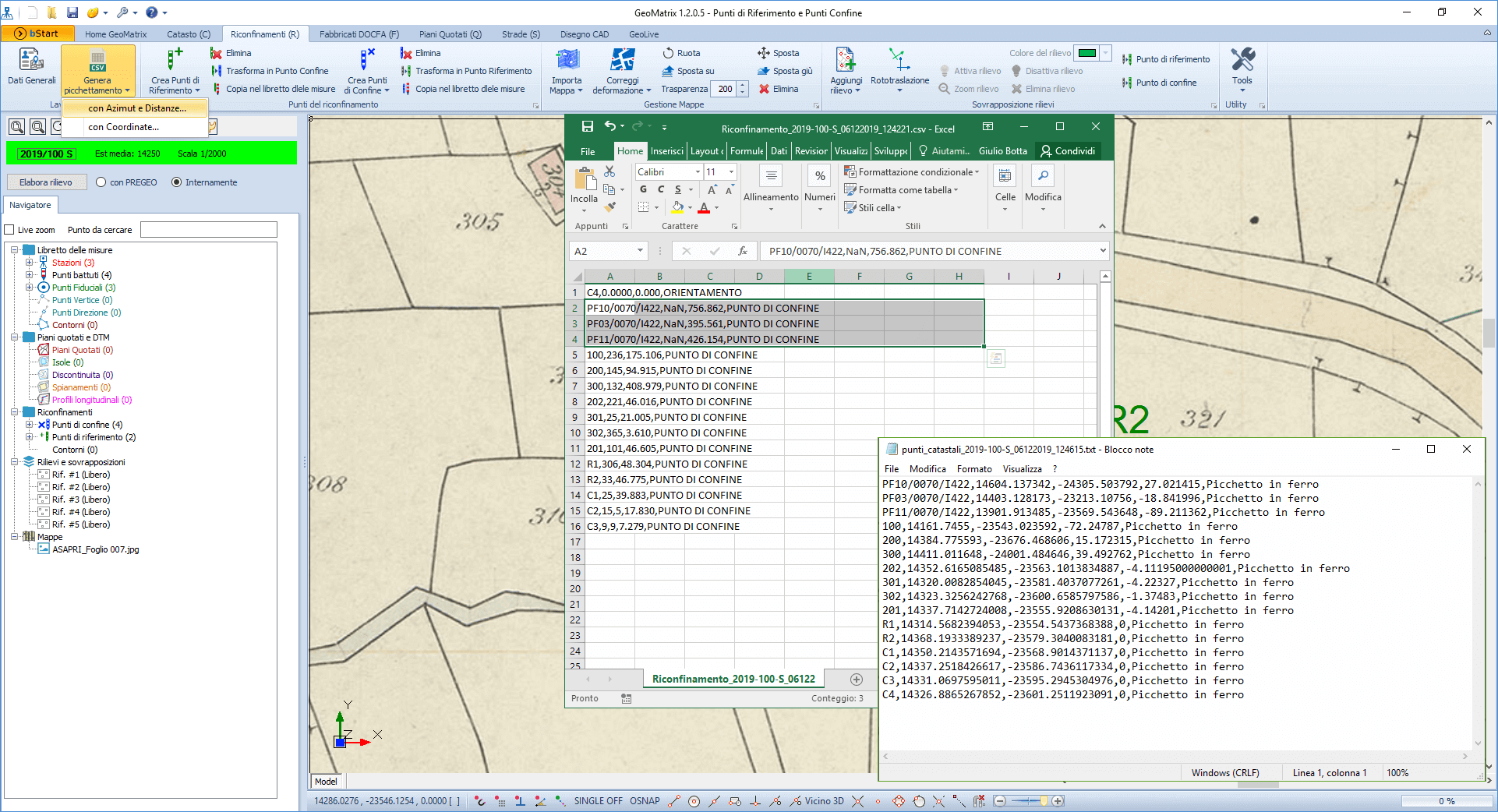Open Excel font name dropdown
Image resolution: width=1498 pixels, height=812 pixels.
coord(698,172)
